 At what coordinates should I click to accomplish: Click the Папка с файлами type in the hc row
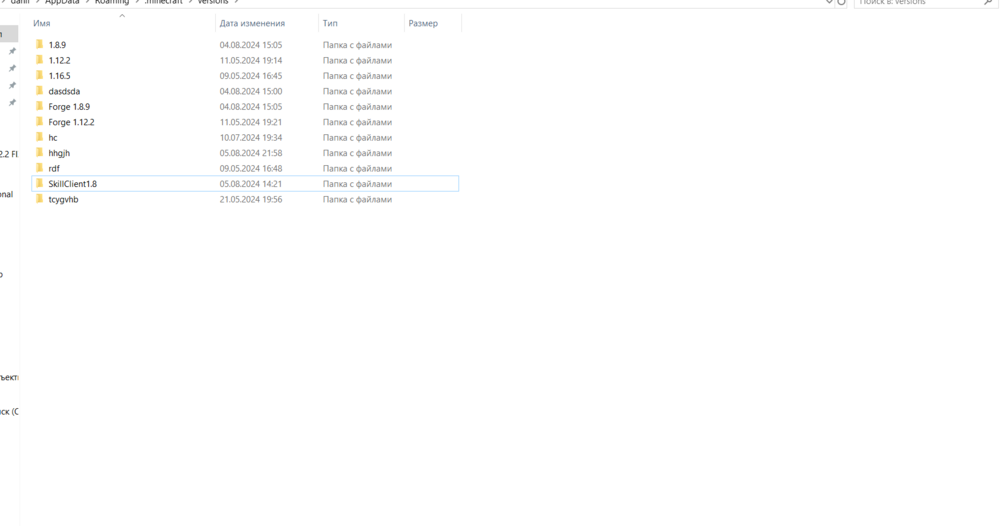[357, 138]
